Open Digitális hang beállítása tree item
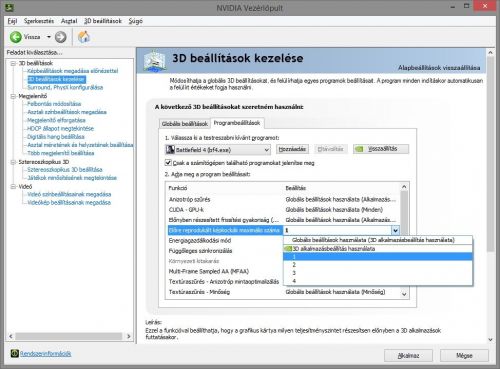The image size is (500, 369). 56,137
